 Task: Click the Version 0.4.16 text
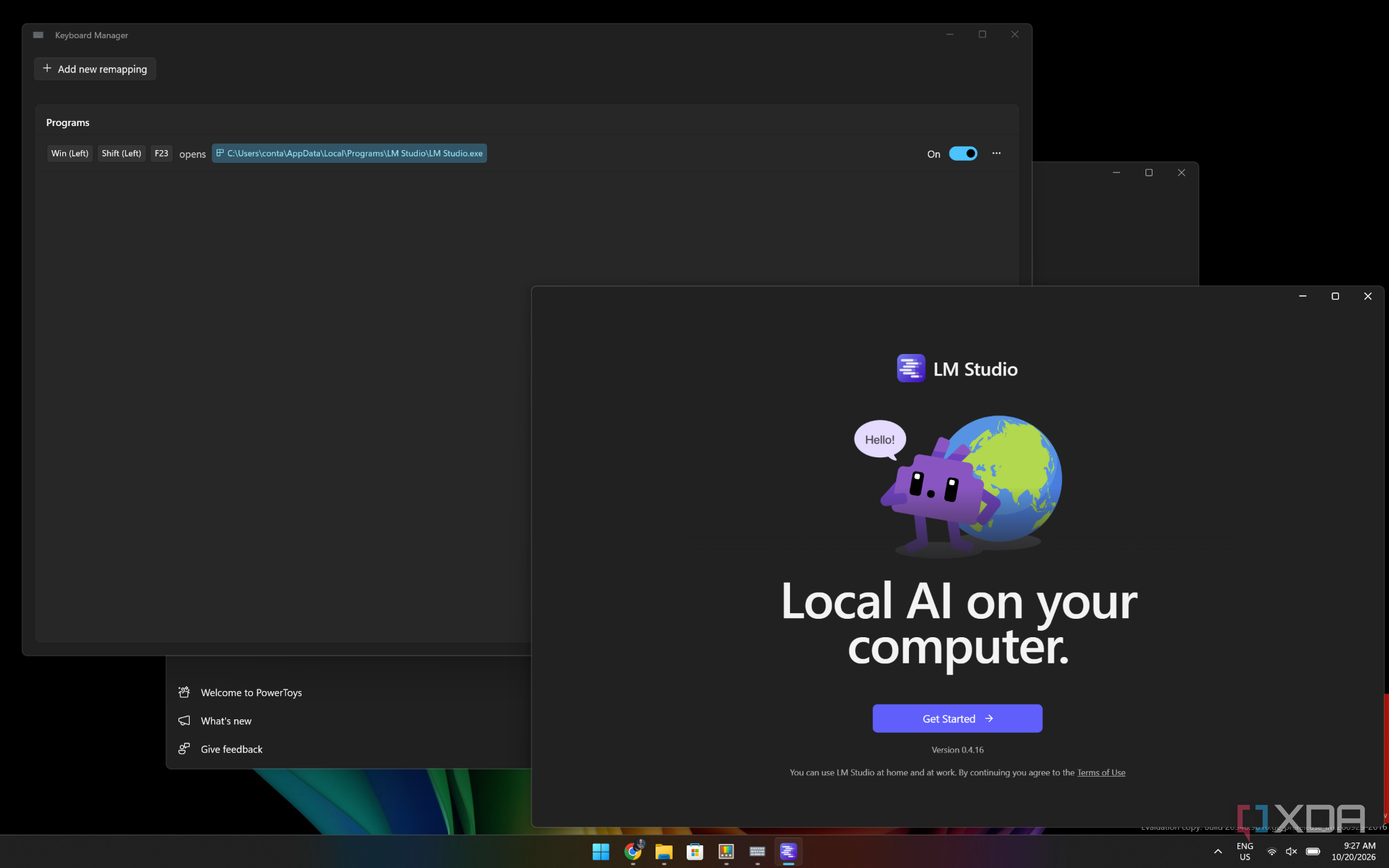pyautogui.click(x=957, y=750)
